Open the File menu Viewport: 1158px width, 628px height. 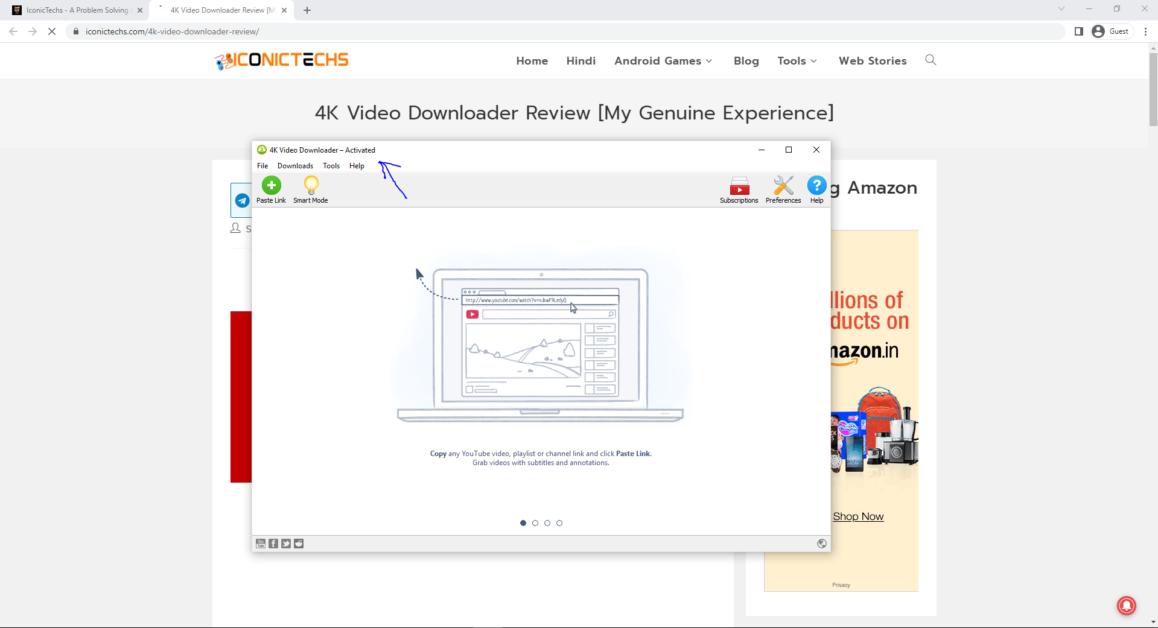[262, 165]
